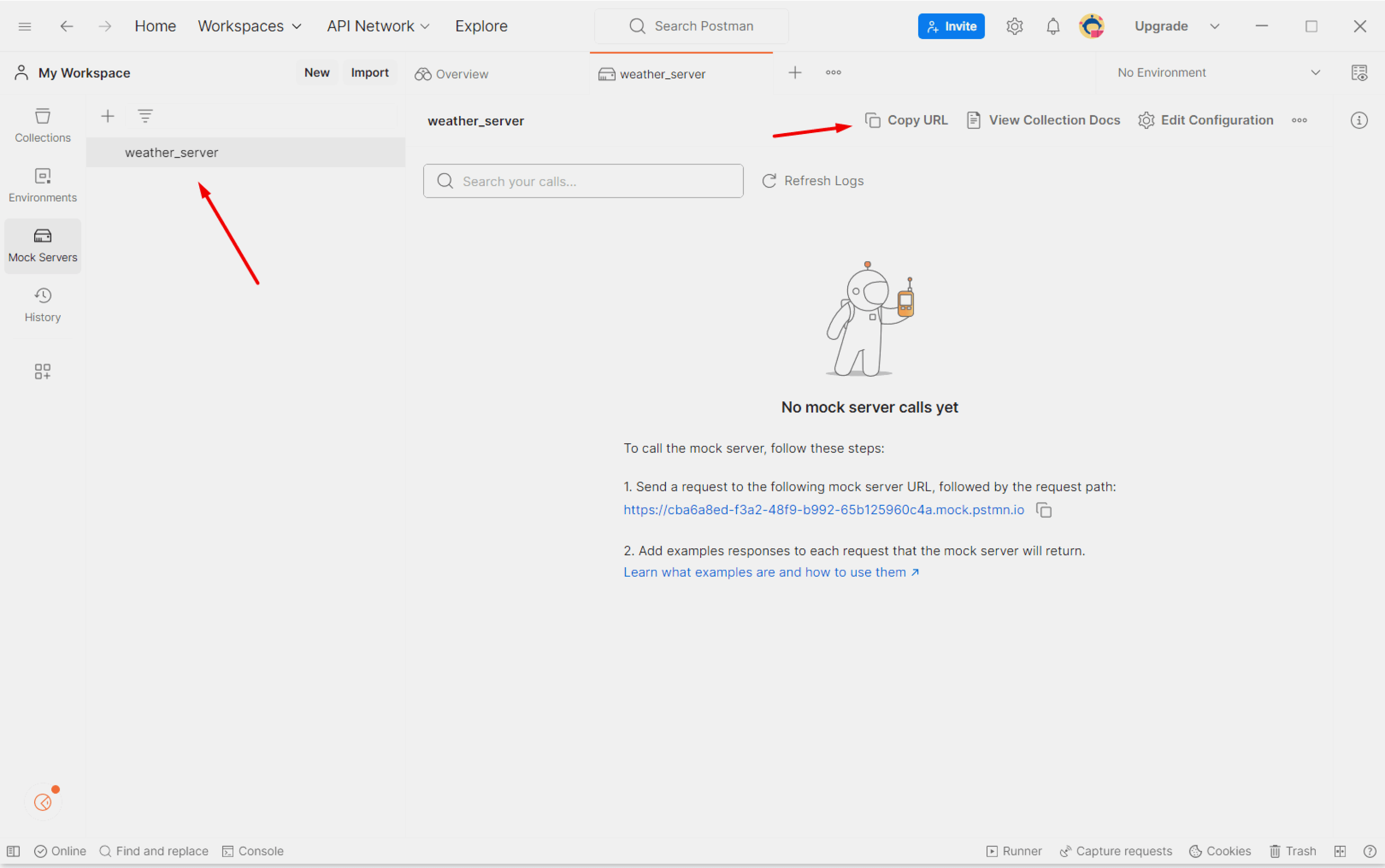Open mock server info icon

1358,120
